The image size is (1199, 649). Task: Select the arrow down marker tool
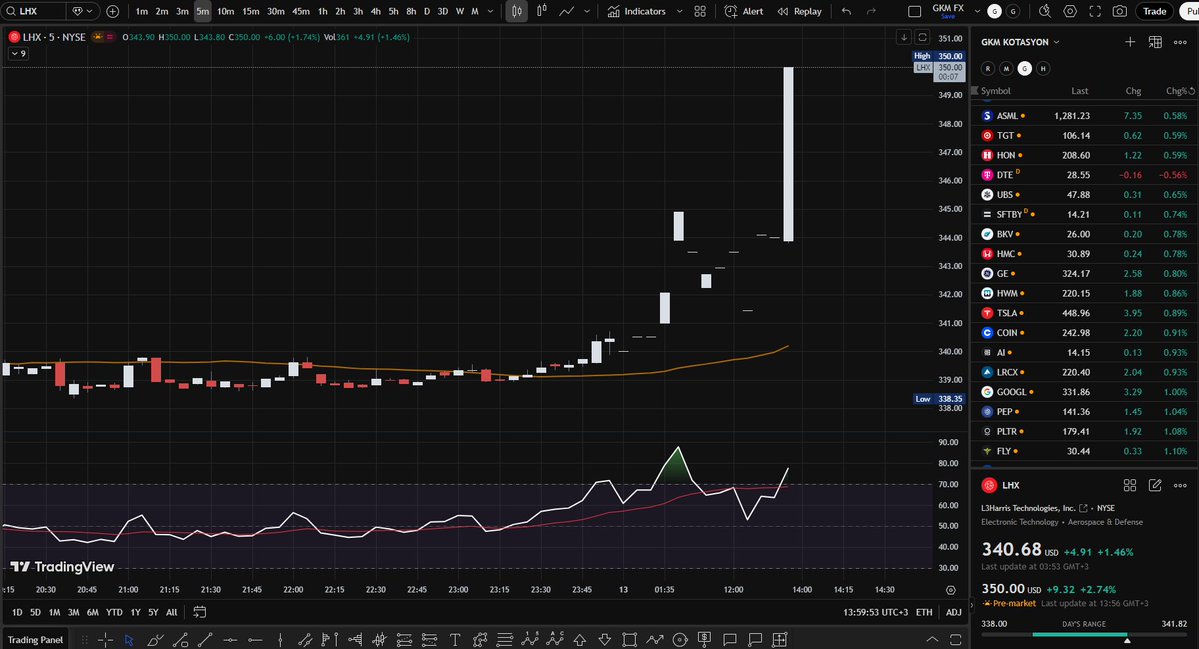tap(604, 640)
